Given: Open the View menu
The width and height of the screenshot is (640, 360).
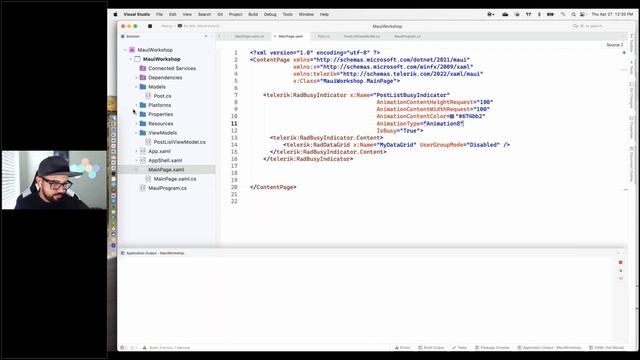Looking at the screenshot, I should [187, 14].
